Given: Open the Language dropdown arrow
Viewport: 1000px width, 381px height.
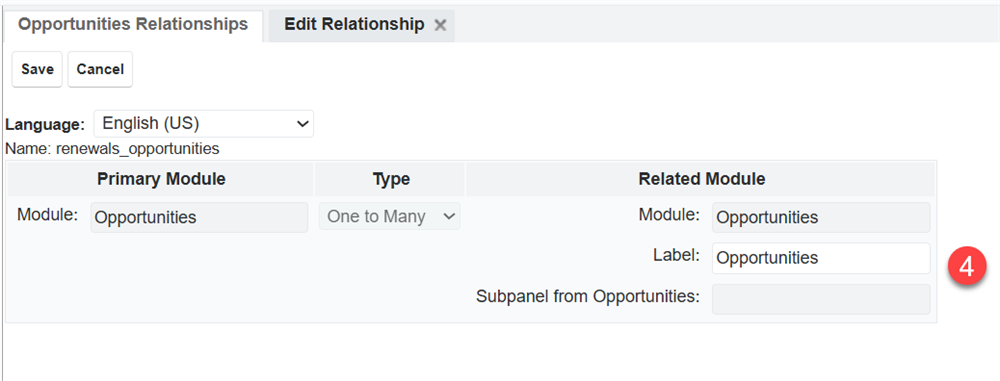Looking at the screenshot, I should tap(303, 124).
